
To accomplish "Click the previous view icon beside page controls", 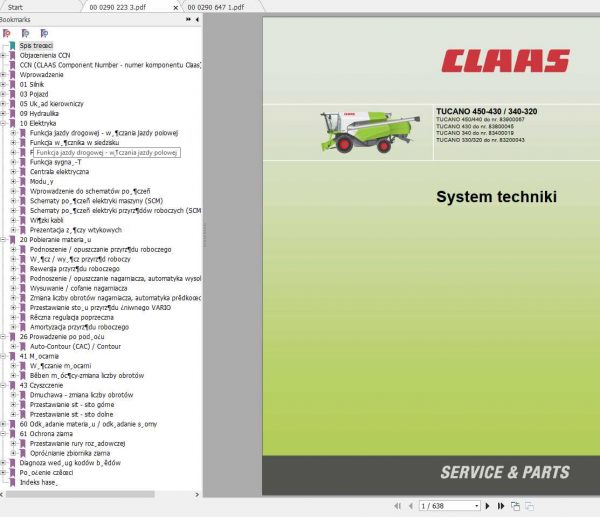I will pyautogui.click(x=515, y=506).
